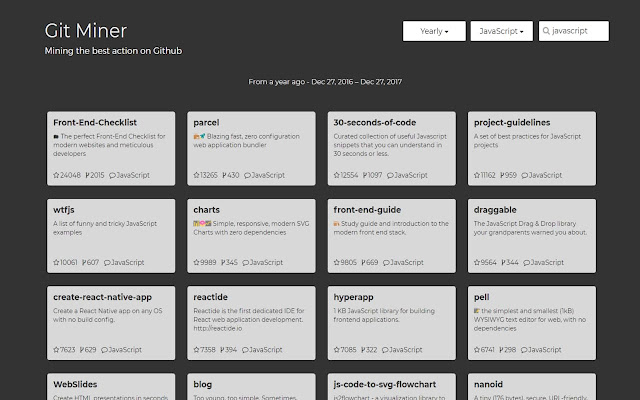Open the front-end-guide repository title
640x400 pixels.
coord(367,210)
